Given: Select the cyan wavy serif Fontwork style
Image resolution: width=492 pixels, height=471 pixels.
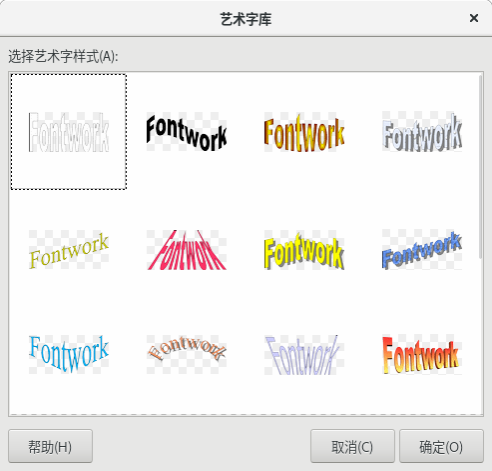Looking at the screenshot, I should [69, 355].
